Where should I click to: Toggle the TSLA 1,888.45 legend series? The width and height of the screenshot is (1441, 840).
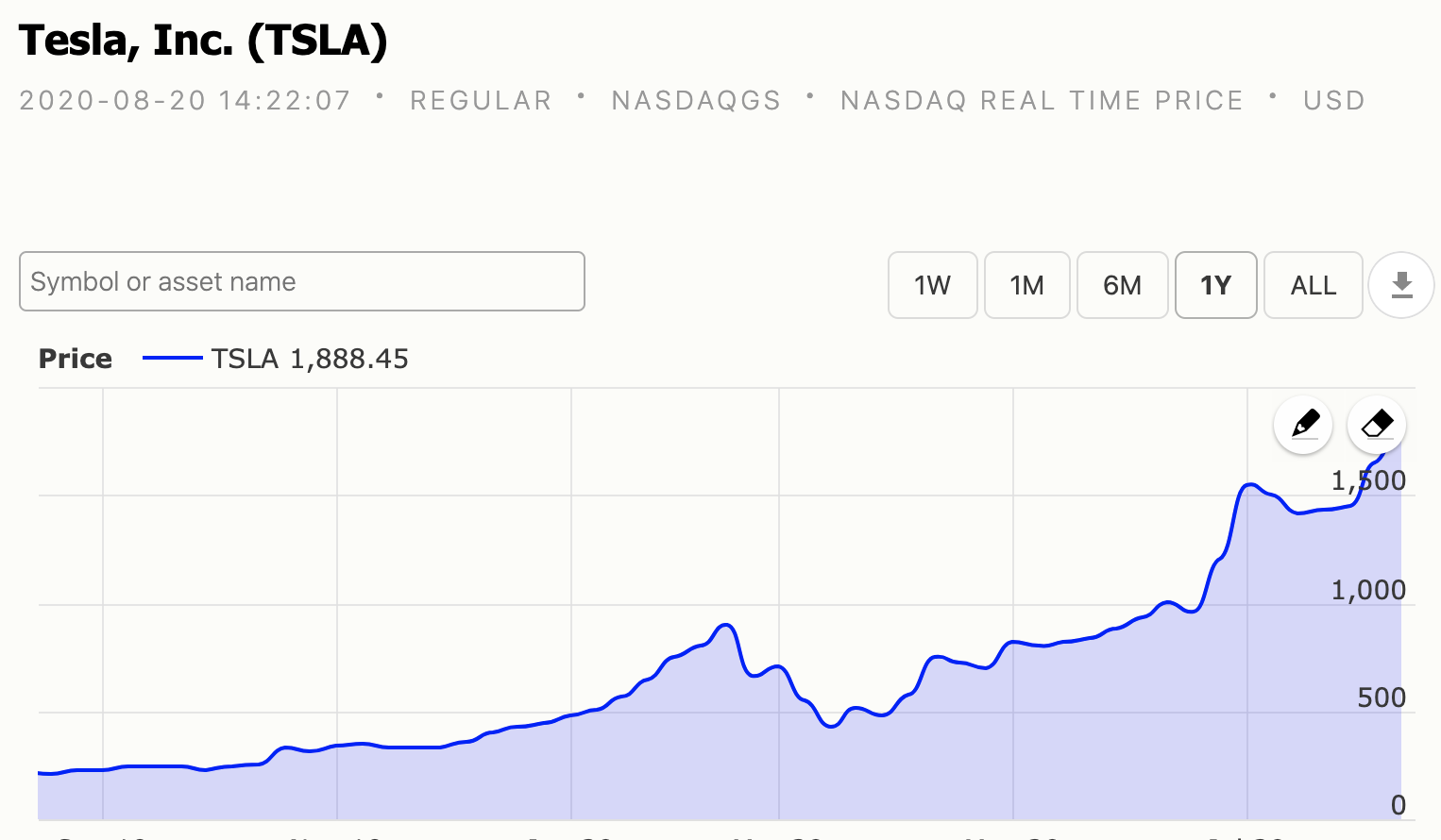pos(310,359)
